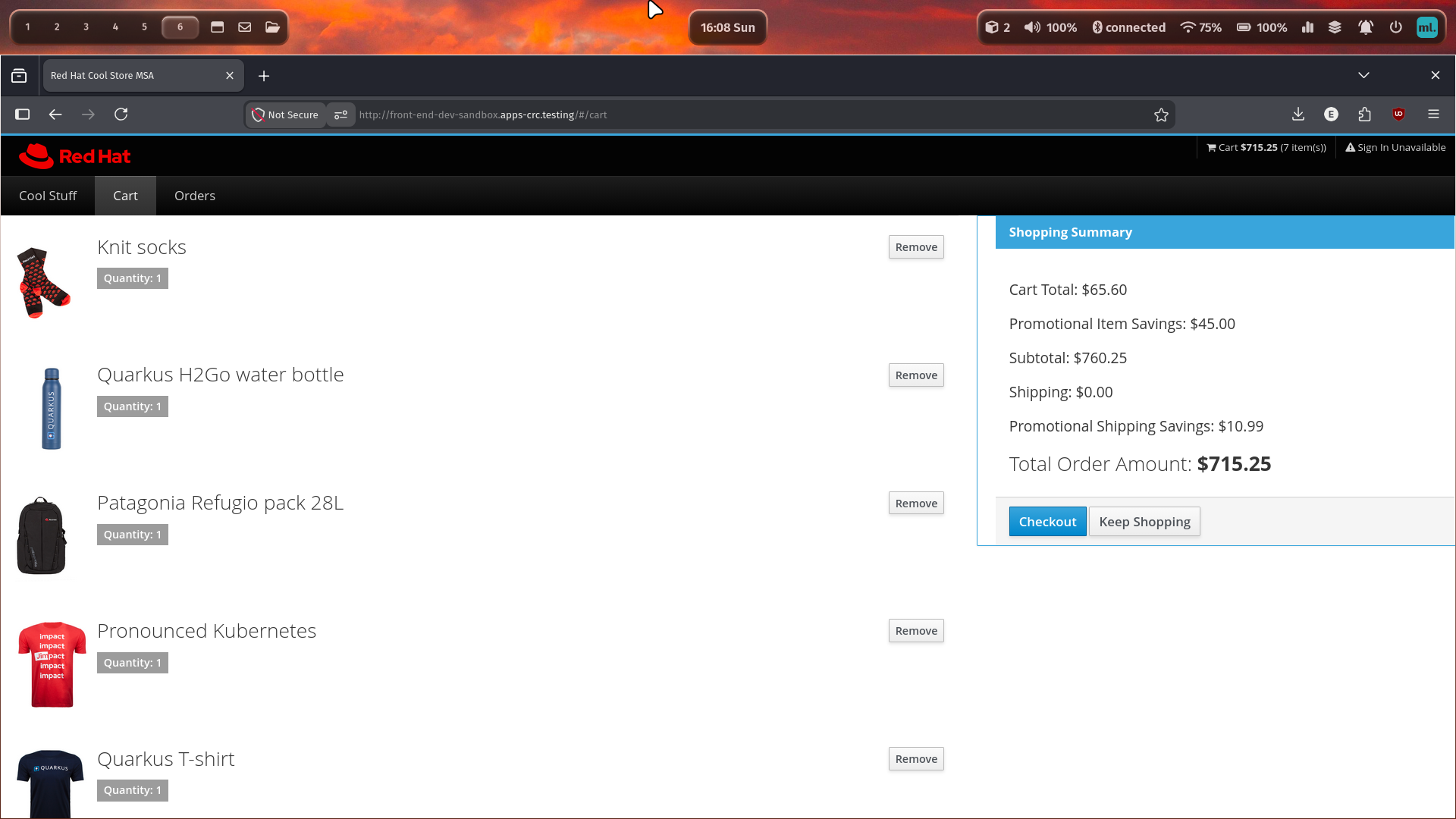Open the uBlock Origin shield icon
Image resolution: width=1456 pixels, height=819 pixels.
point(1399,115)
